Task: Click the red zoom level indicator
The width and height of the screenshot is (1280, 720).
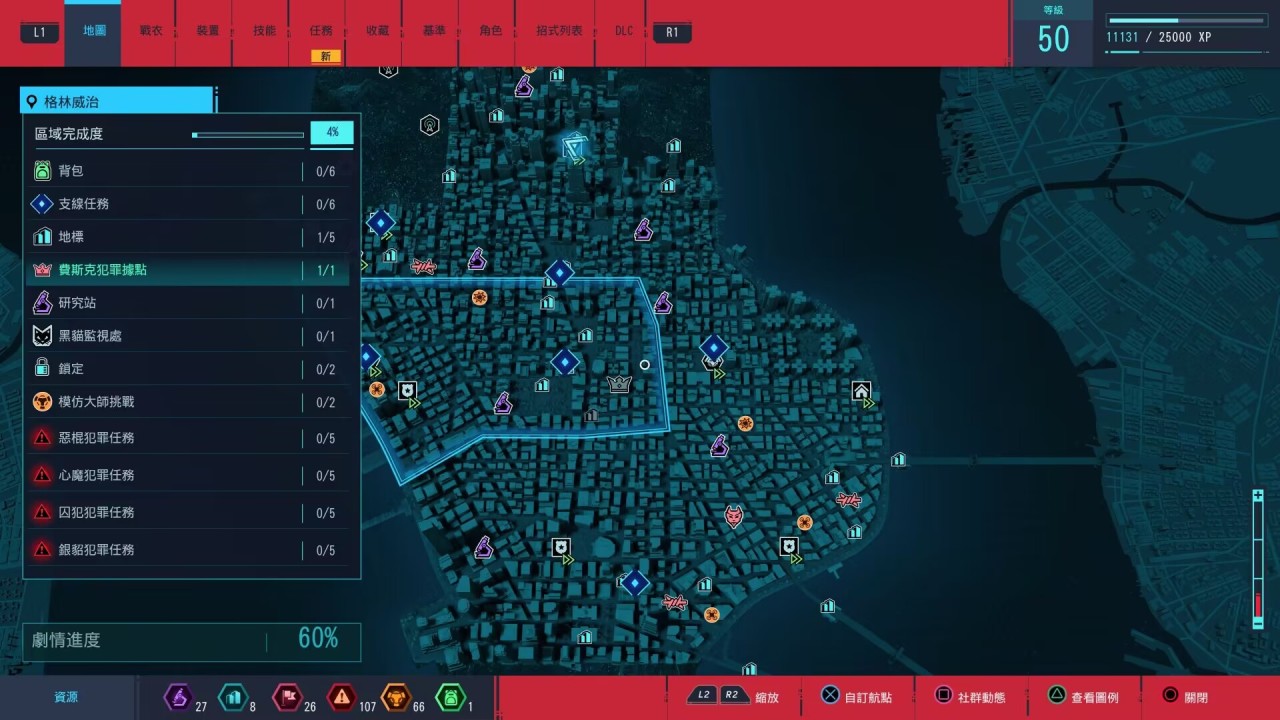Action: pyautogui.click(x=1258, y=604)
